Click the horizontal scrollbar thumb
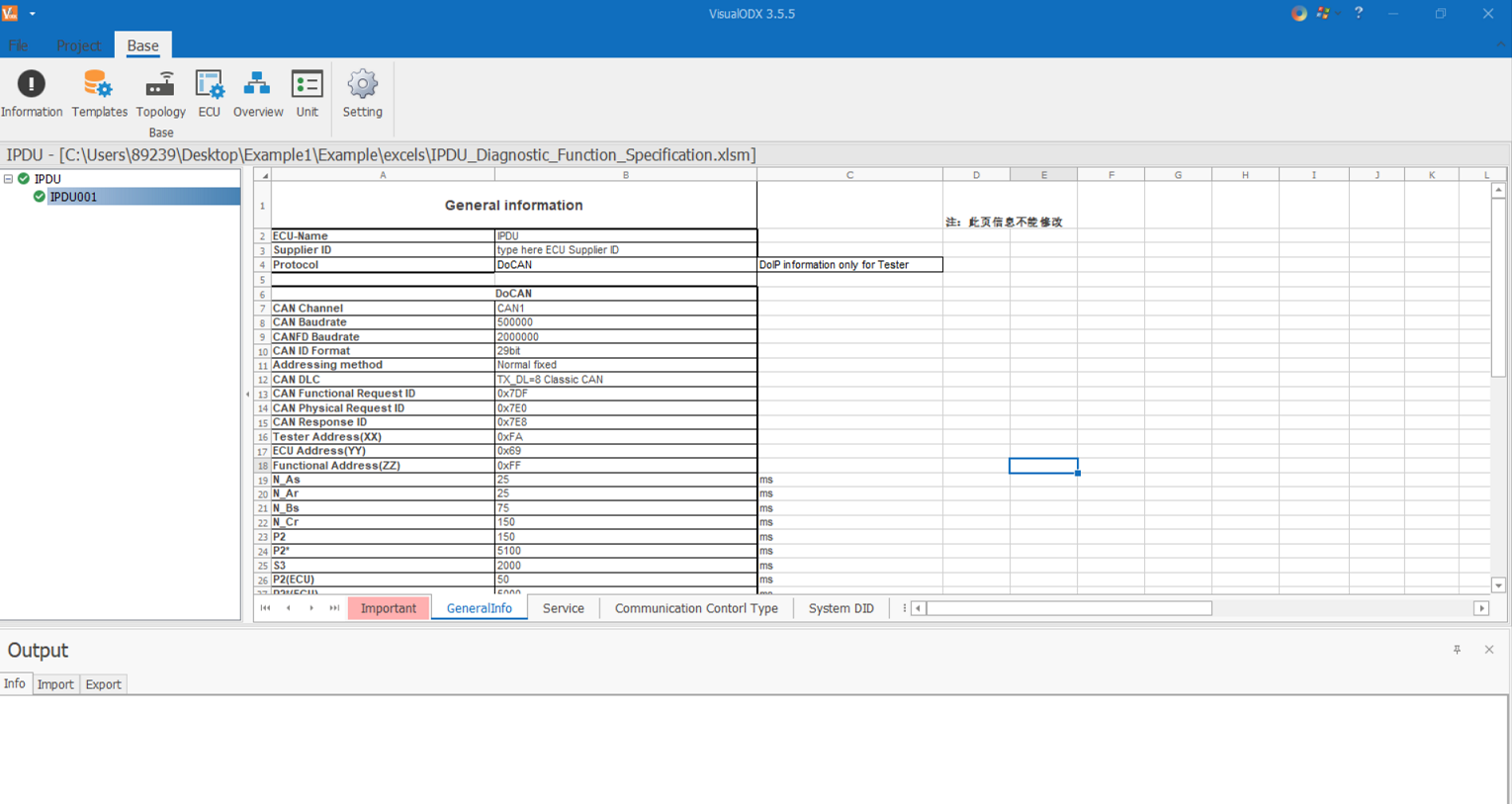The height and width of the screenshot is (804, 1512). [x=1069, y=608]
